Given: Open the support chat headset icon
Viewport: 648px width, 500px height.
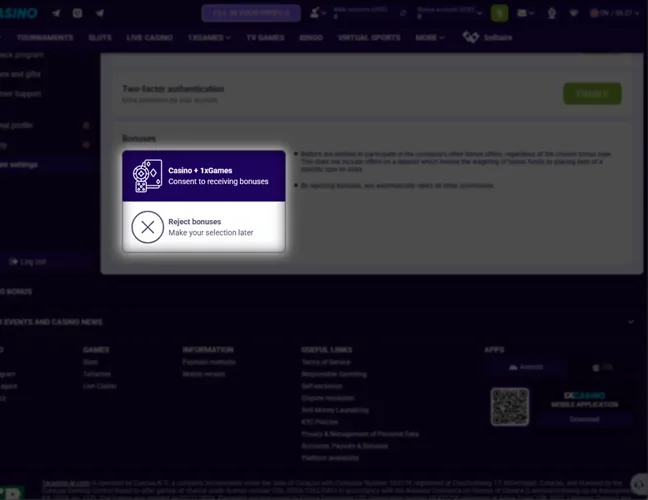Looking at the screenshot, I should pyautogui.click(x=640, y=484).
